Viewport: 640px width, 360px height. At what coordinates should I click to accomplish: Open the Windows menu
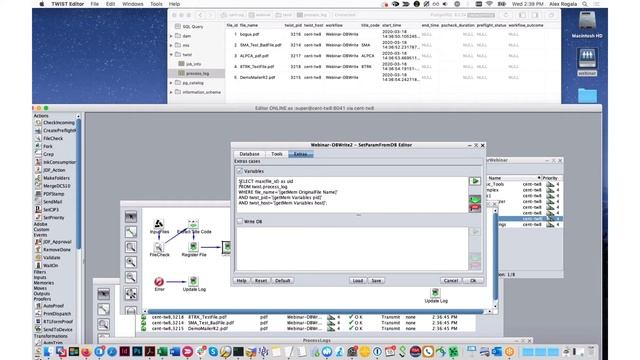[133, 4]
